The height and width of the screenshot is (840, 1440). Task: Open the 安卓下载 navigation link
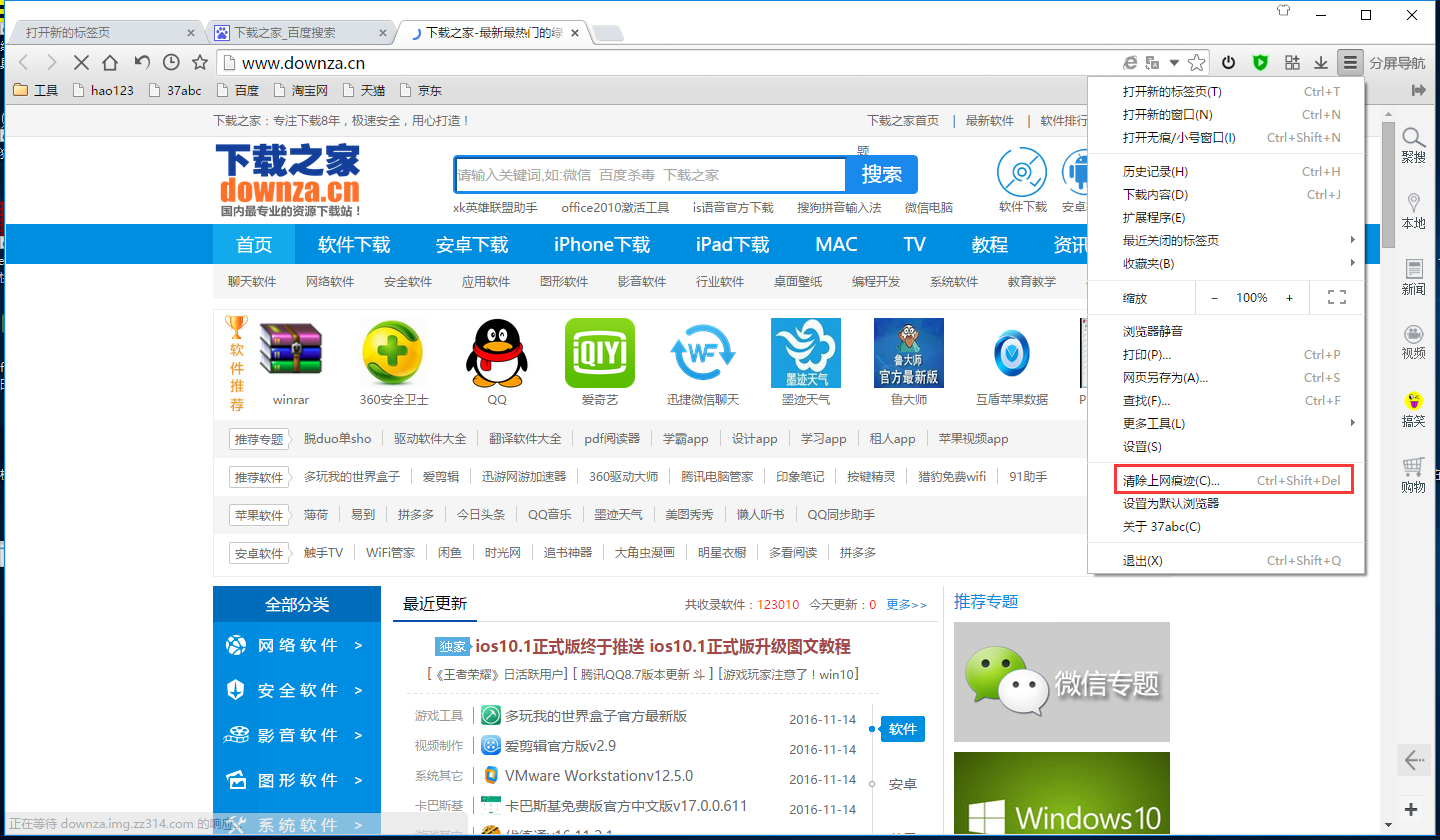coord(472,245)
